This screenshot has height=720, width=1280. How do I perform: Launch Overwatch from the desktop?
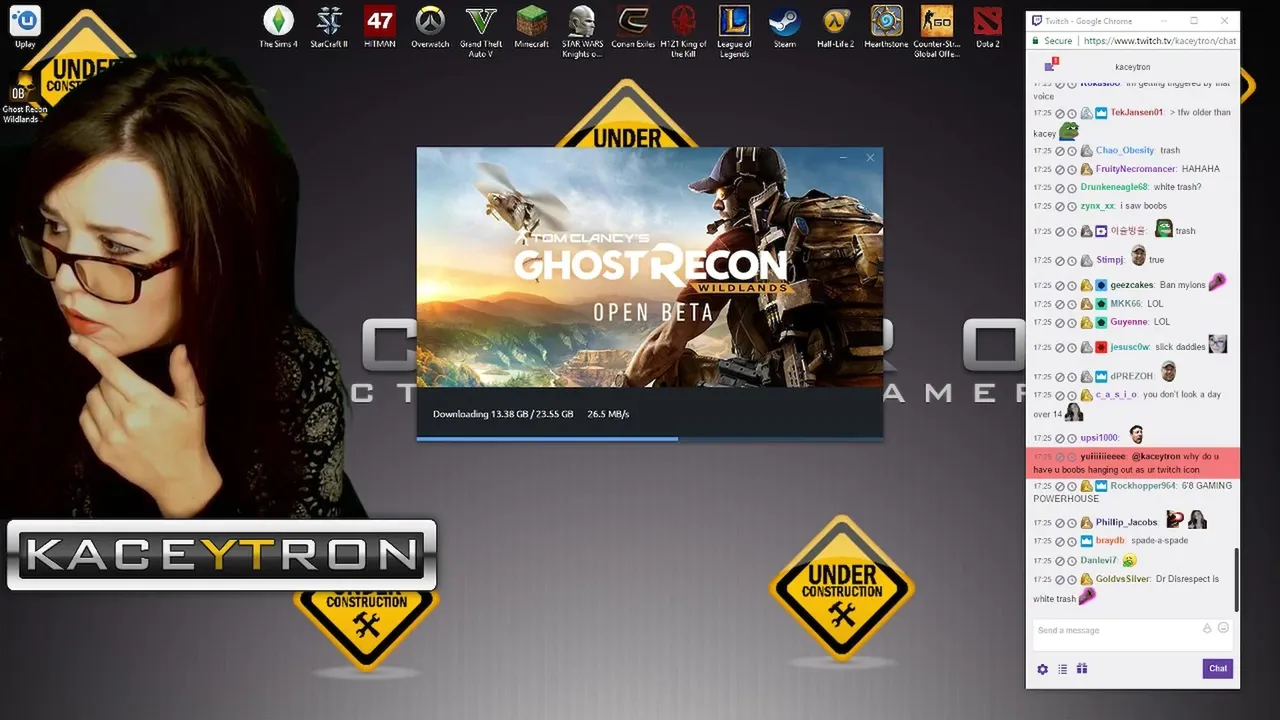tap(430, 27)
